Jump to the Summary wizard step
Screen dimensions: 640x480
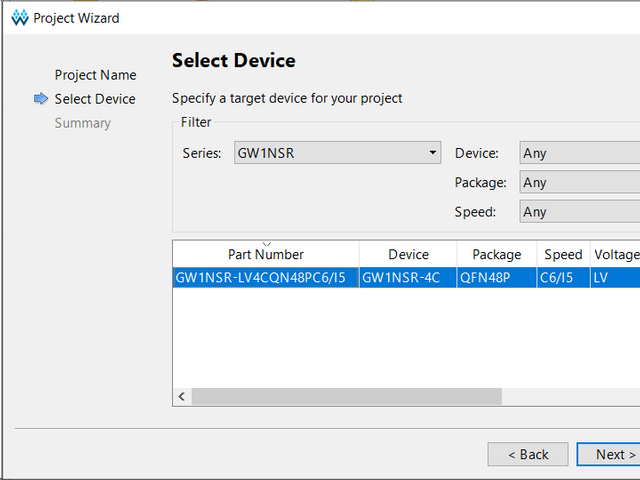82,123
